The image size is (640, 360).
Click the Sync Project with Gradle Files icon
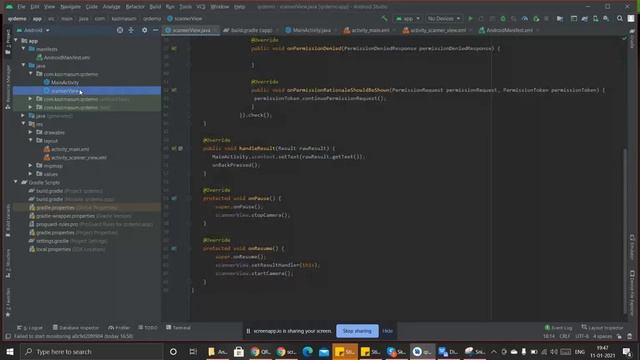click(x=584, y=19)
